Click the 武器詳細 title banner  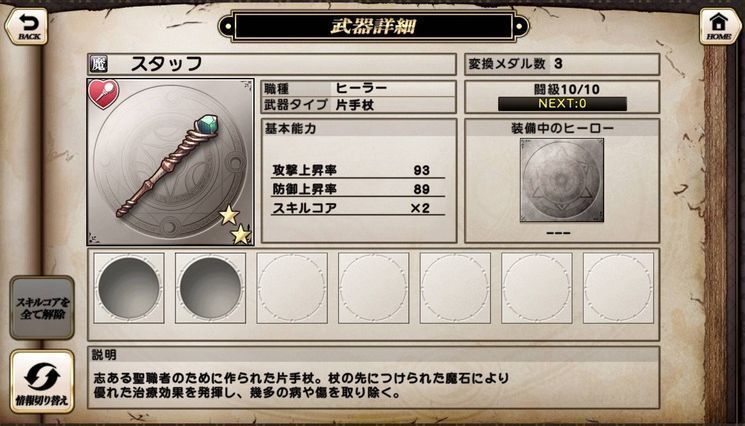[373, 26]
